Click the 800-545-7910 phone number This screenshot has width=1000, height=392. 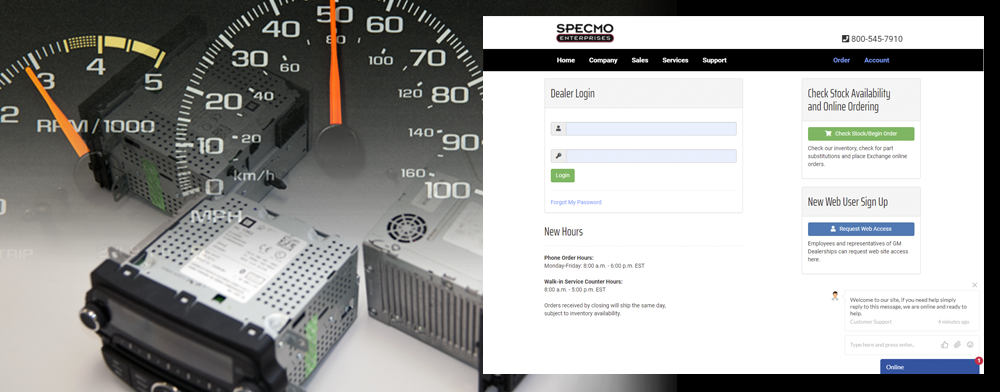[x=877, y=39]
